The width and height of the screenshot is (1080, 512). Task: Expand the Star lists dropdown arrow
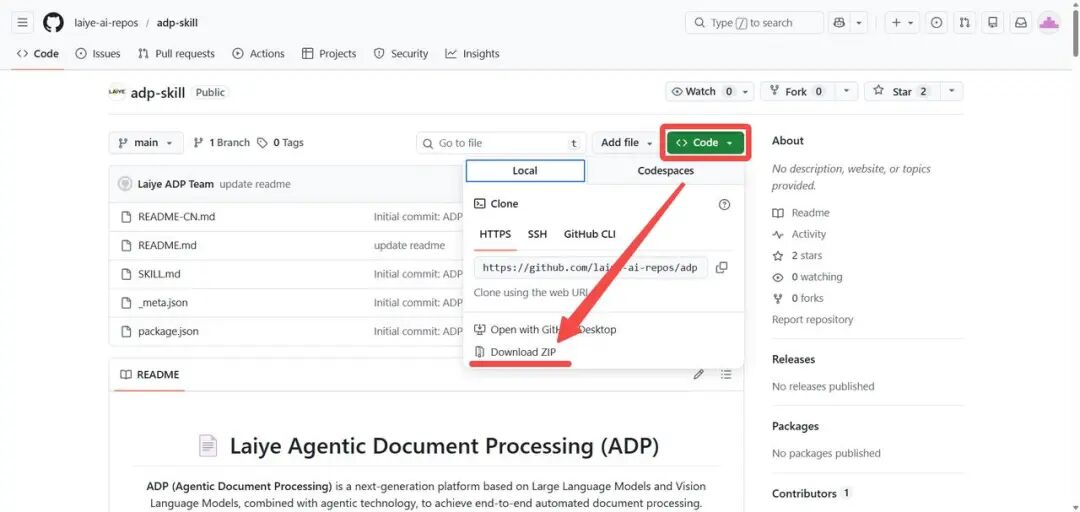click(952, 91)
